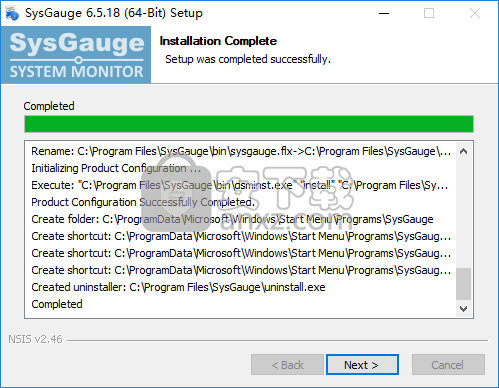Click the greyed-out Cancel button

pyautogui.click(x=448, y=365)
